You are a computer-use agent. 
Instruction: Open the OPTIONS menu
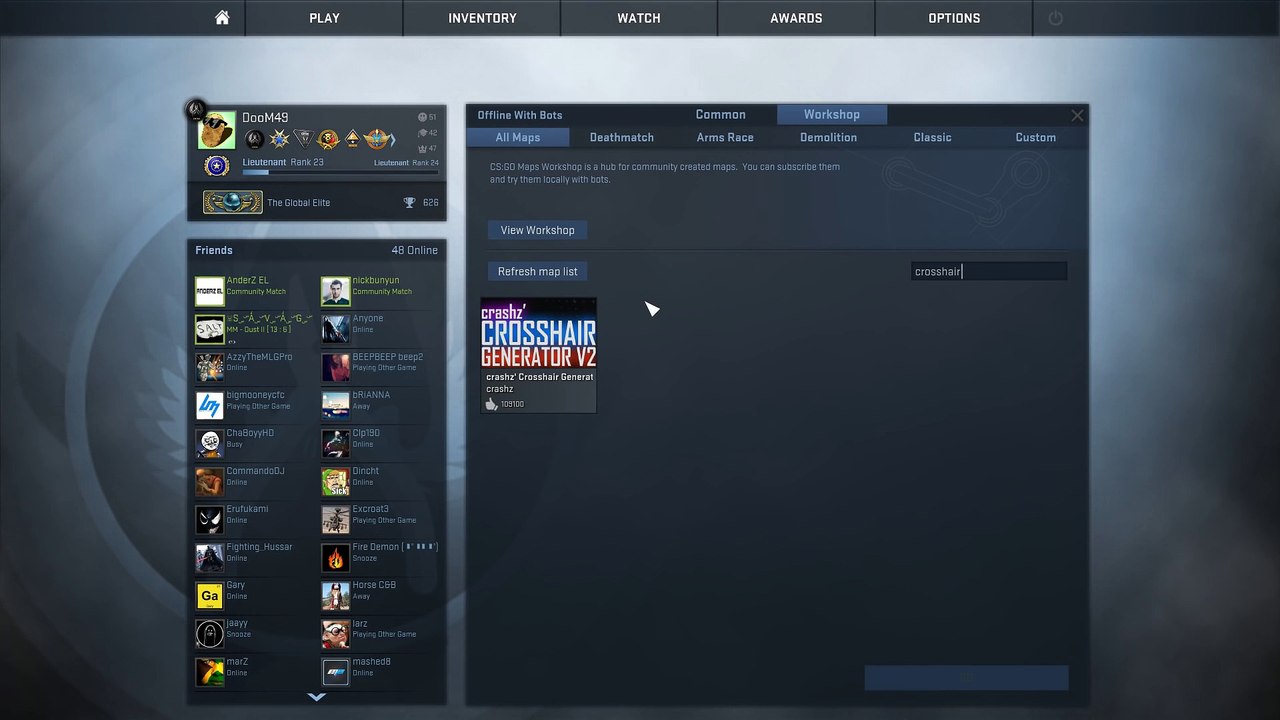pyautogui.click(x=954, y=18)
